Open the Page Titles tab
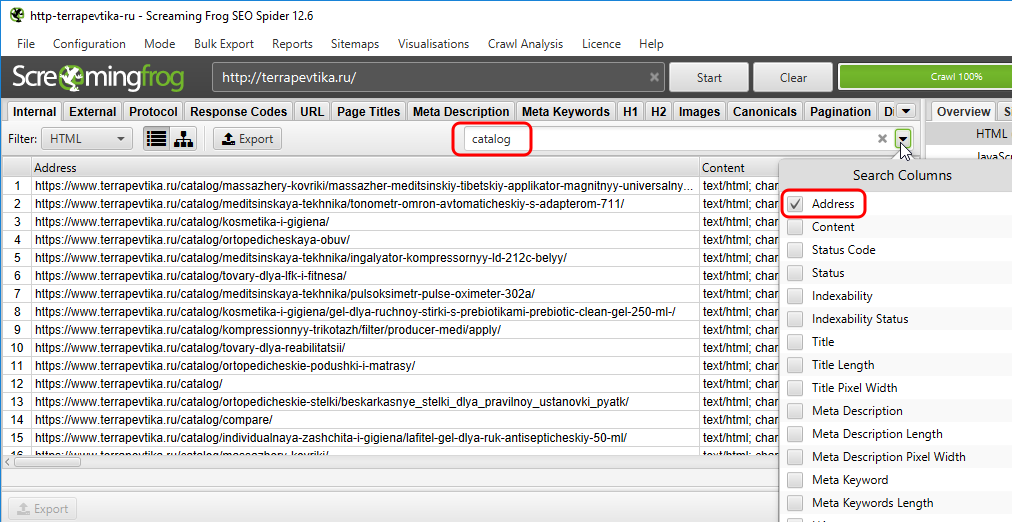 [x=368, y=111]
